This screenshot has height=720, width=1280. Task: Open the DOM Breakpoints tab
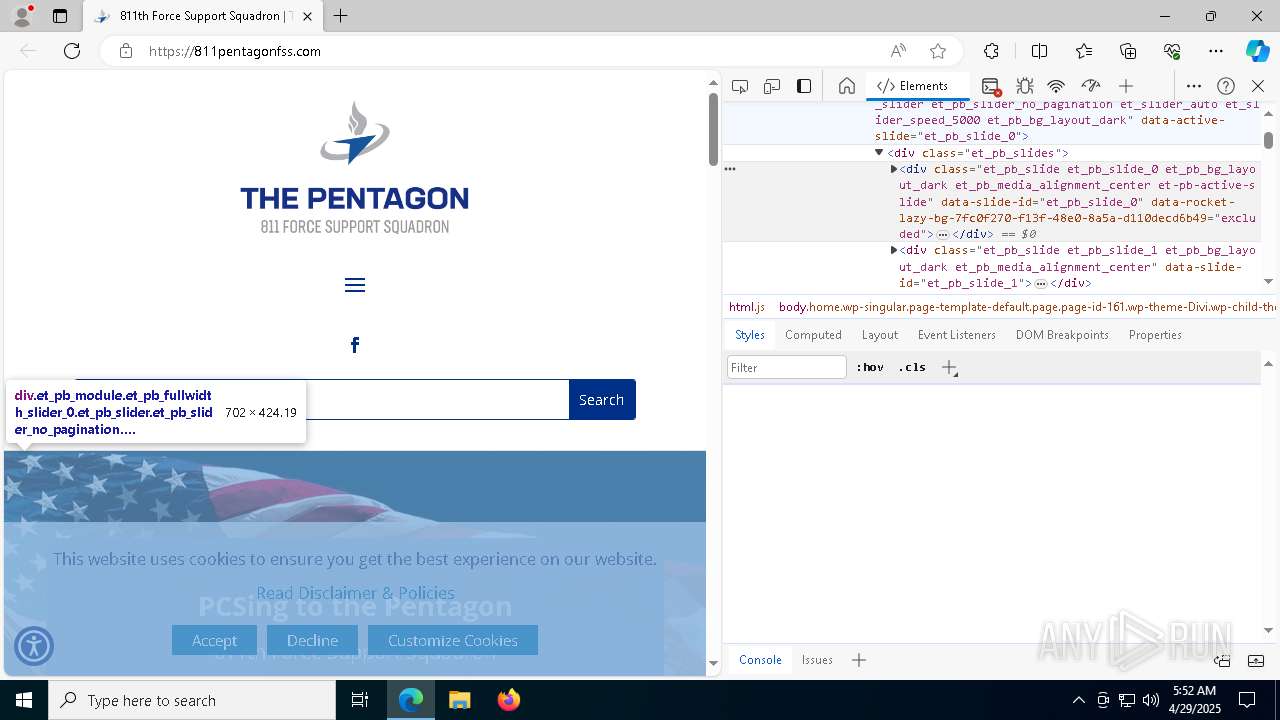[1062, 335]
